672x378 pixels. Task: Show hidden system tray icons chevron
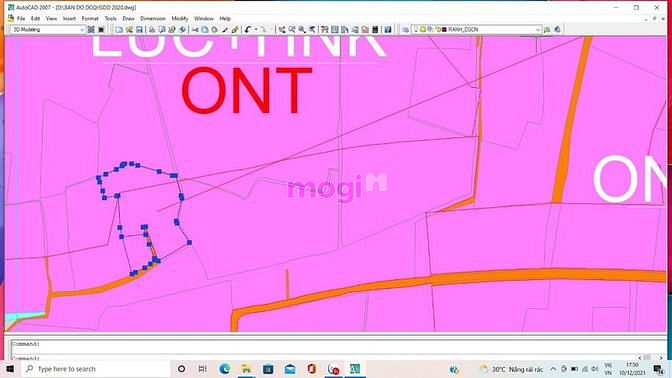[x=553, y=369]
